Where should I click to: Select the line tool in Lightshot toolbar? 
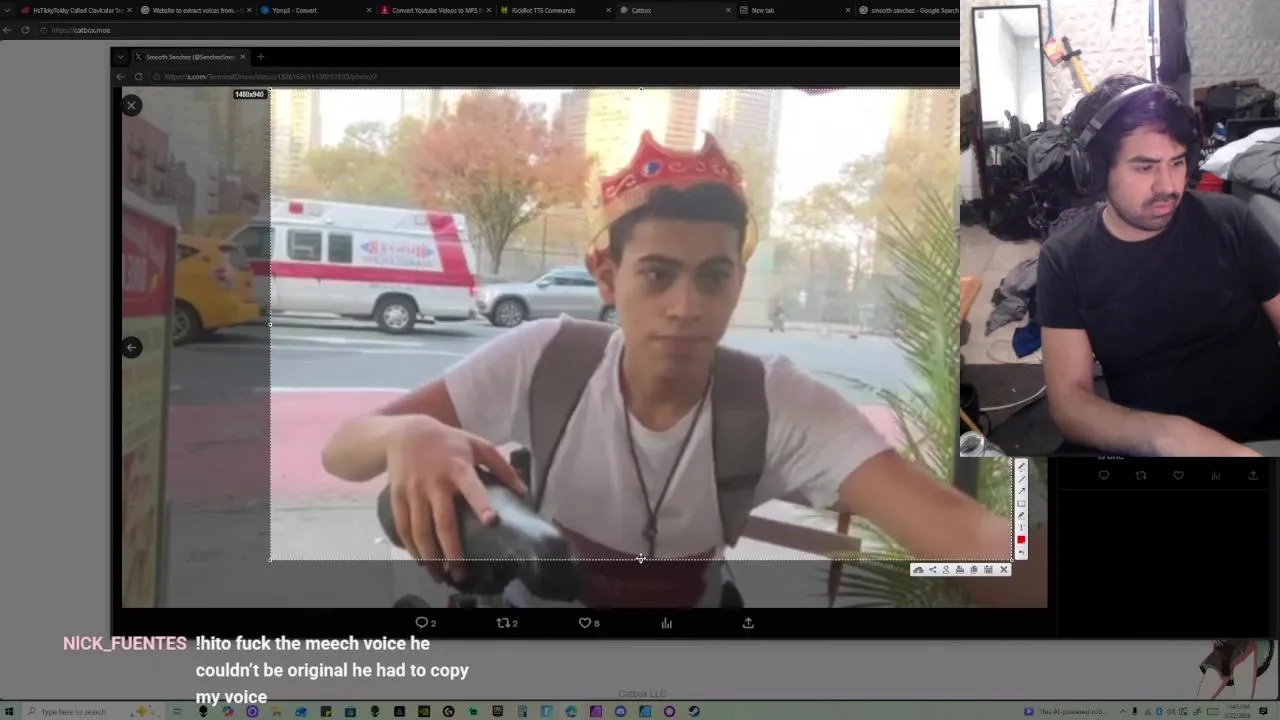pos(1021,479)
